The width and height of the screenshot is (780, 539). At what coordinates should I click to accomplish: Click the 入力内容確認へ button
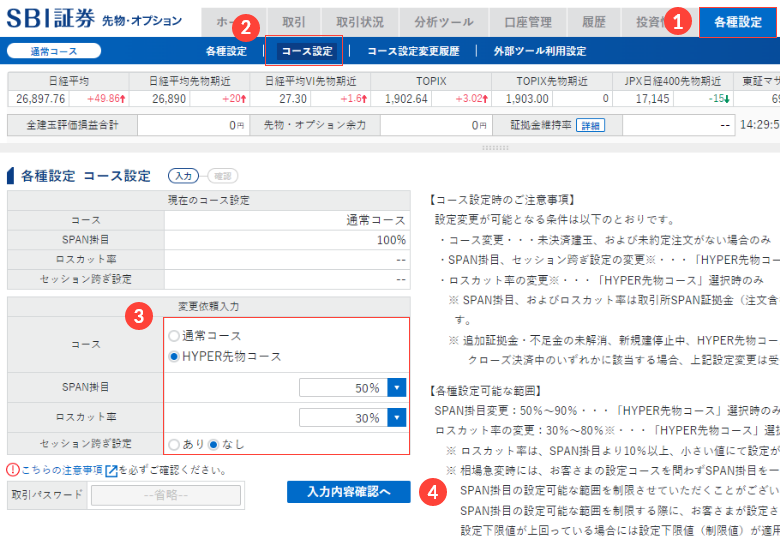349,492
